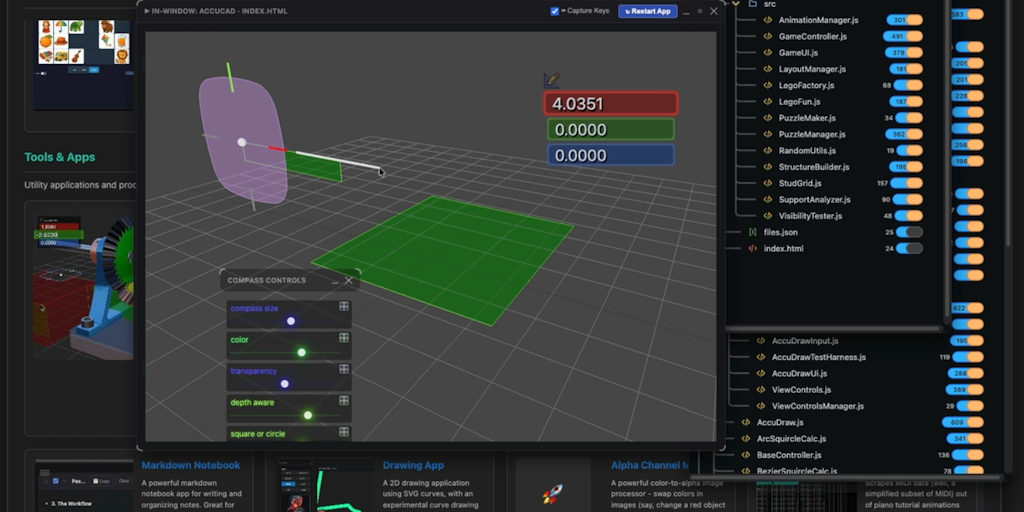Select ViewControlsManager.js in the file tree
Image resolution: width=1024 pixels, height=512 pixels.
click(x=818, y=406)
